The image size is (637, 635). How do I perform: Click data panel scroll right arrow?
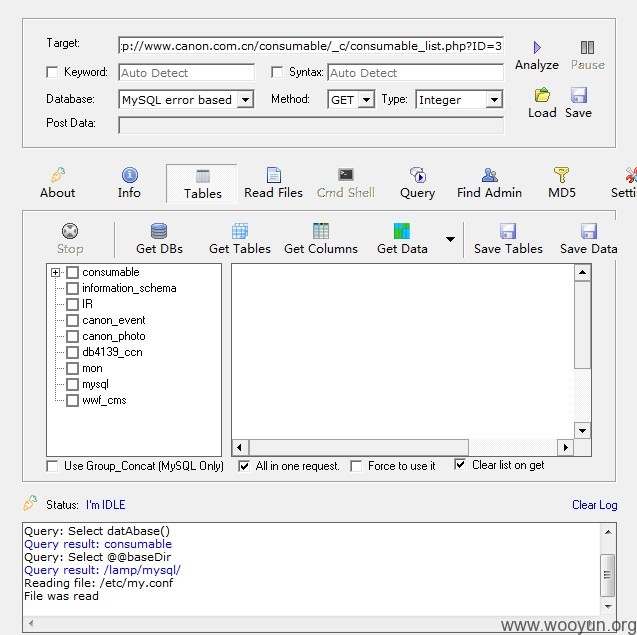[x=566, y=448]
